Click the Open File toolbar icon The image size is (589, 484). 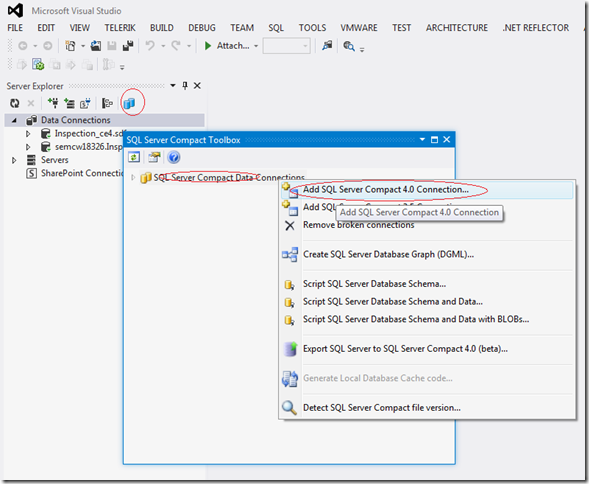click(x=96, y=46)
